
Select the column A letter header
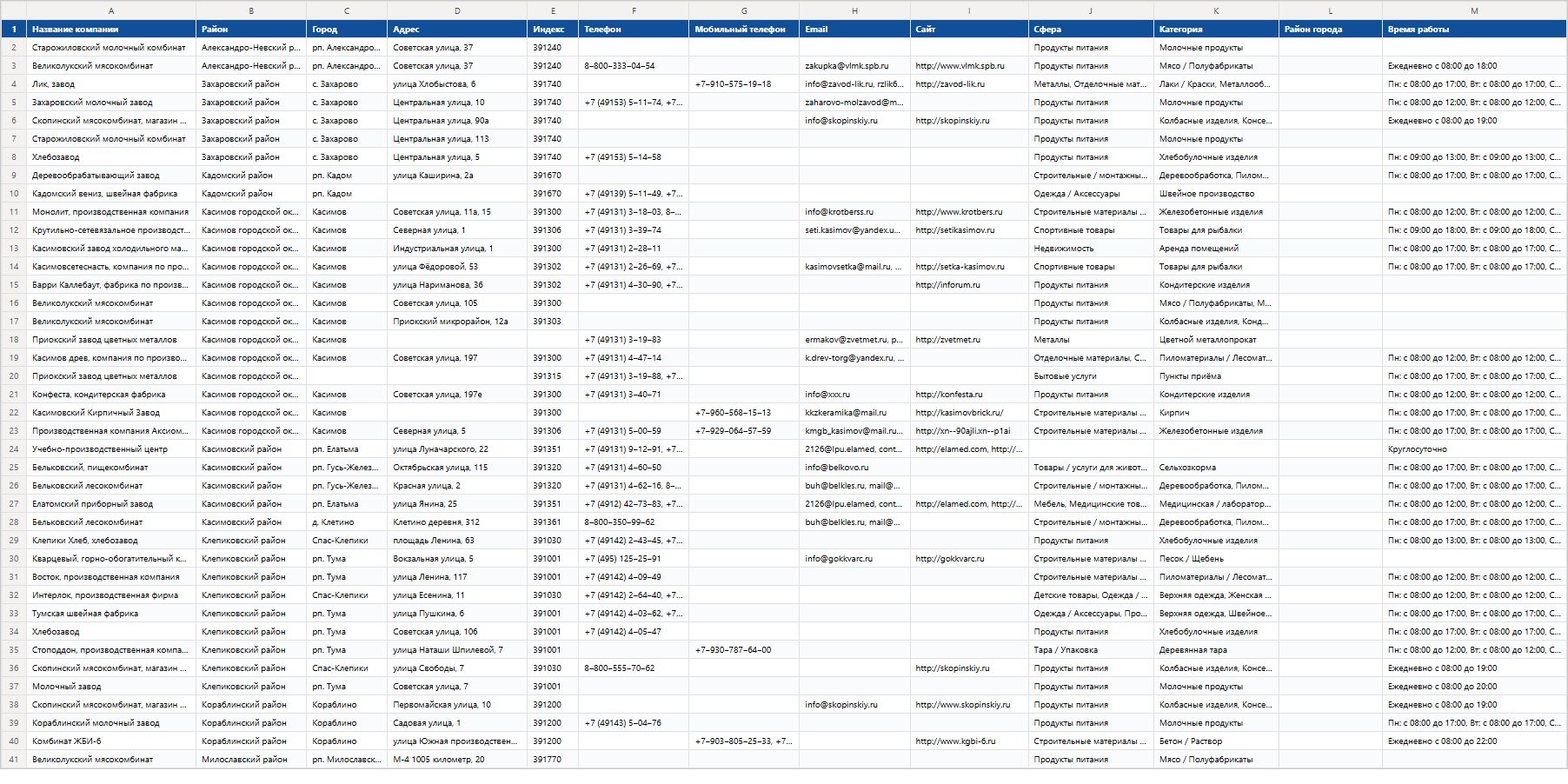coord(111,10)
